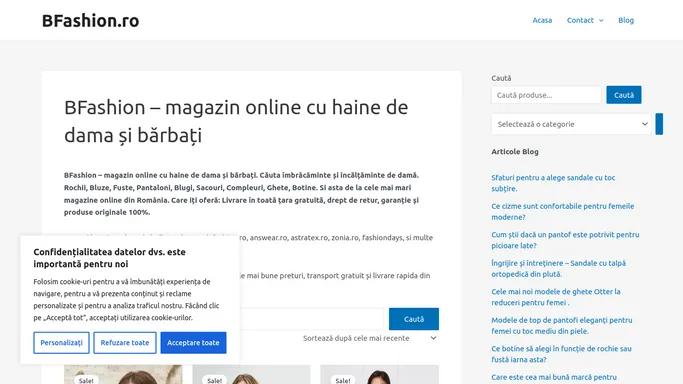Click the page heading 'BFashion – magazin online'

[236, 121]
